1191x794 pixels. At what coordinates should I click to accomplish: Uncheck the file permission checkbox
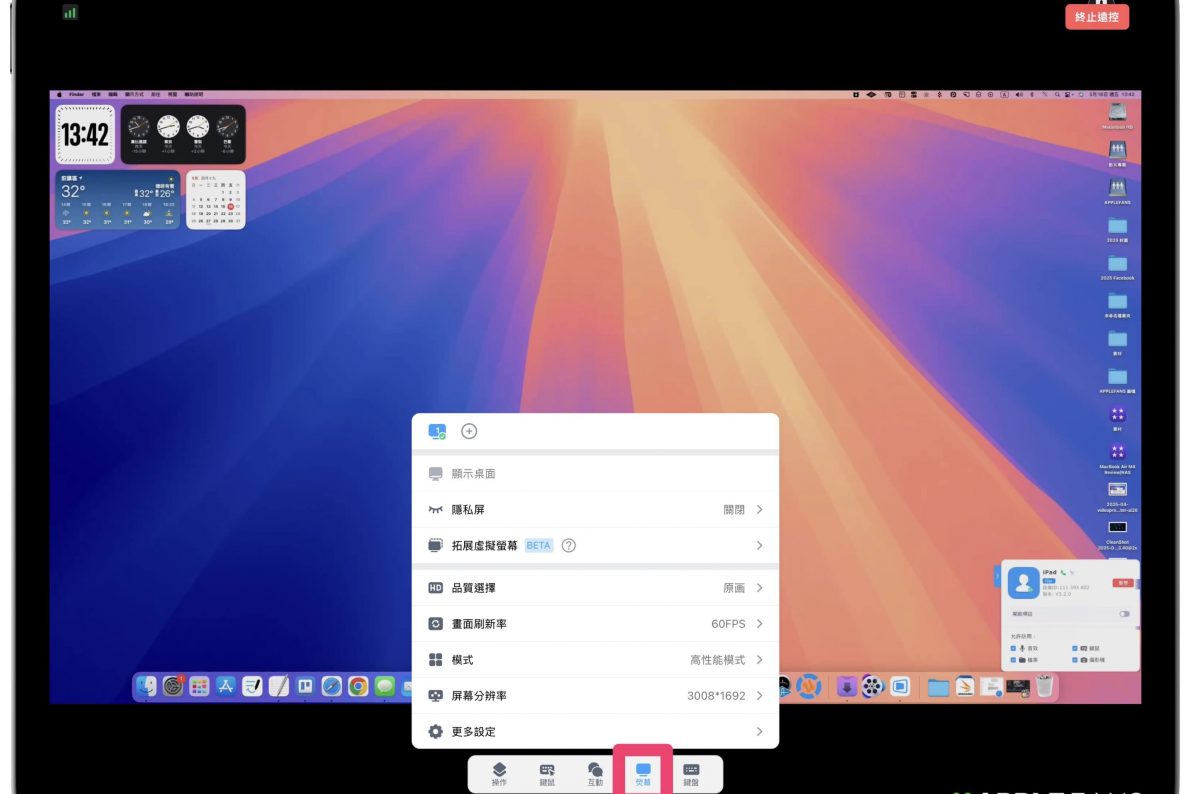click(1013, 660)
